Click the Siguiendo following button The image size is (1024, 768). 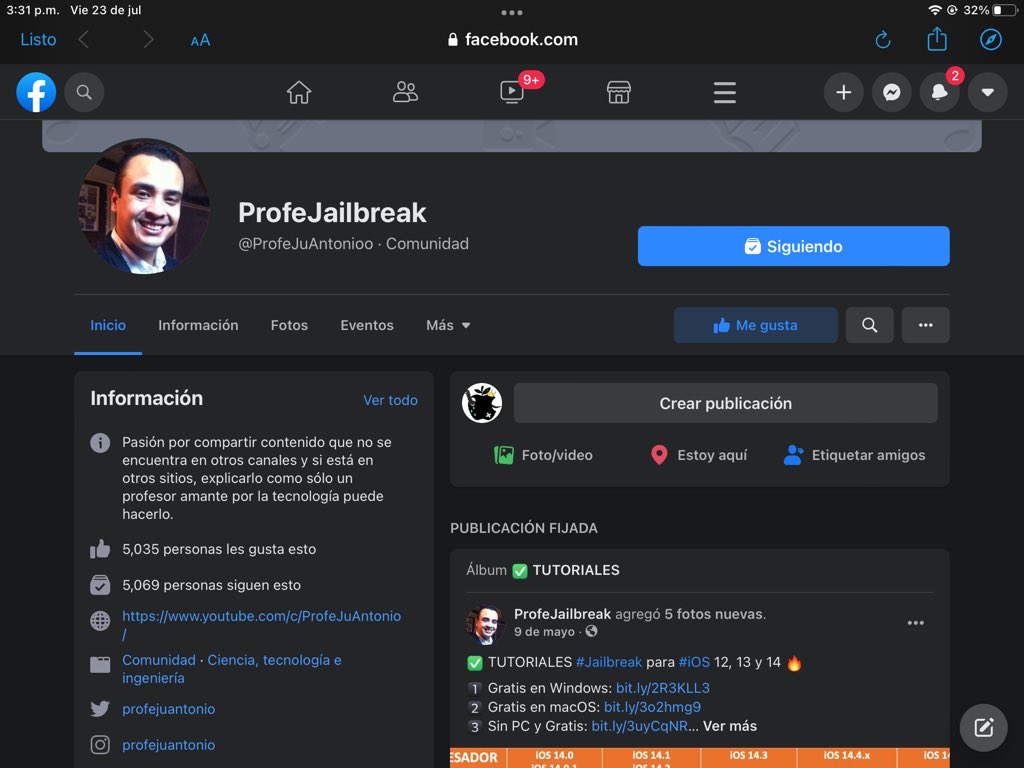pyautogui.click(x=793, y=246)
